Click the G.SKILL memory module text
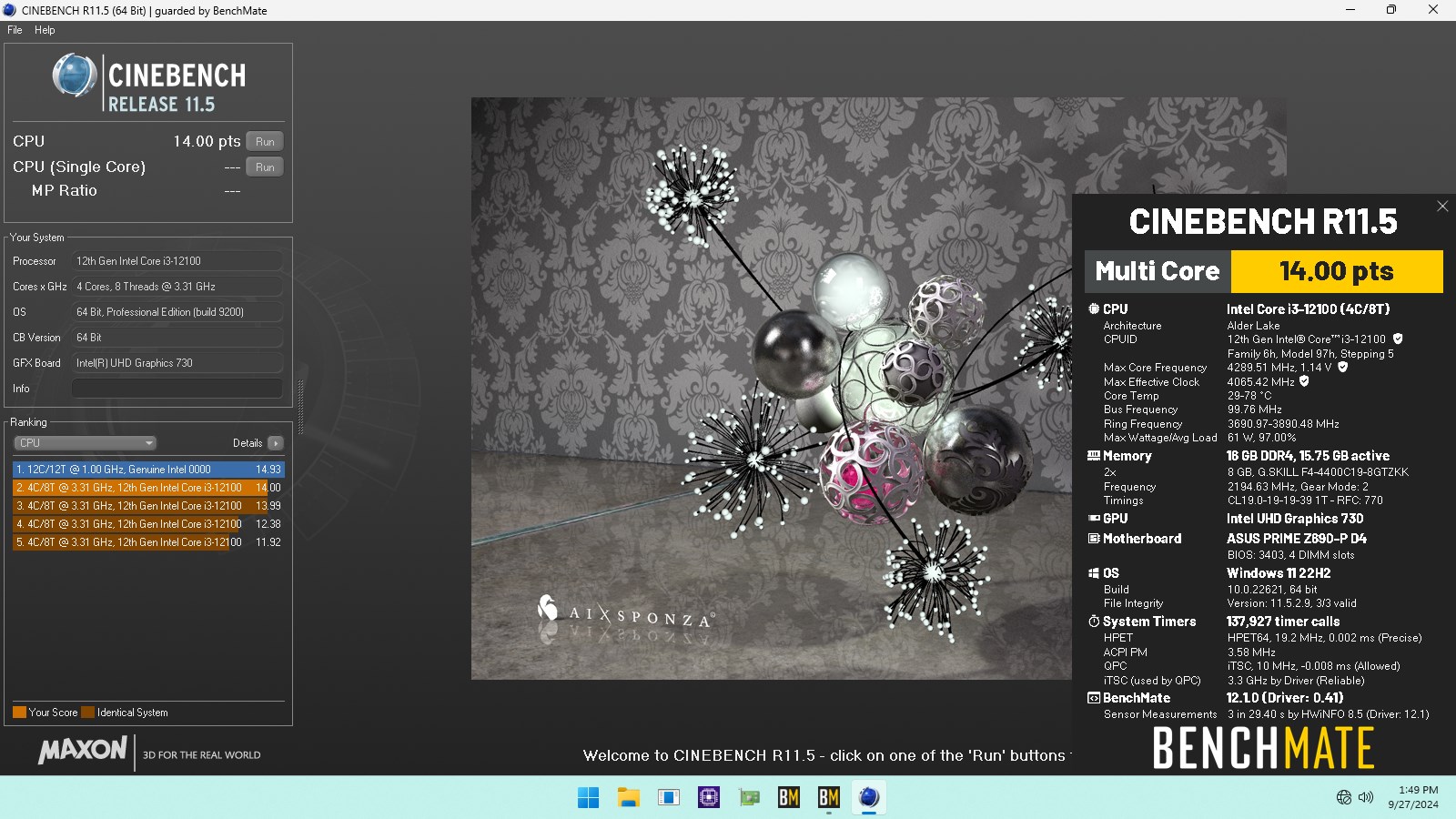This screenshot has width=1456, height=819. [x=1318, y=472]
